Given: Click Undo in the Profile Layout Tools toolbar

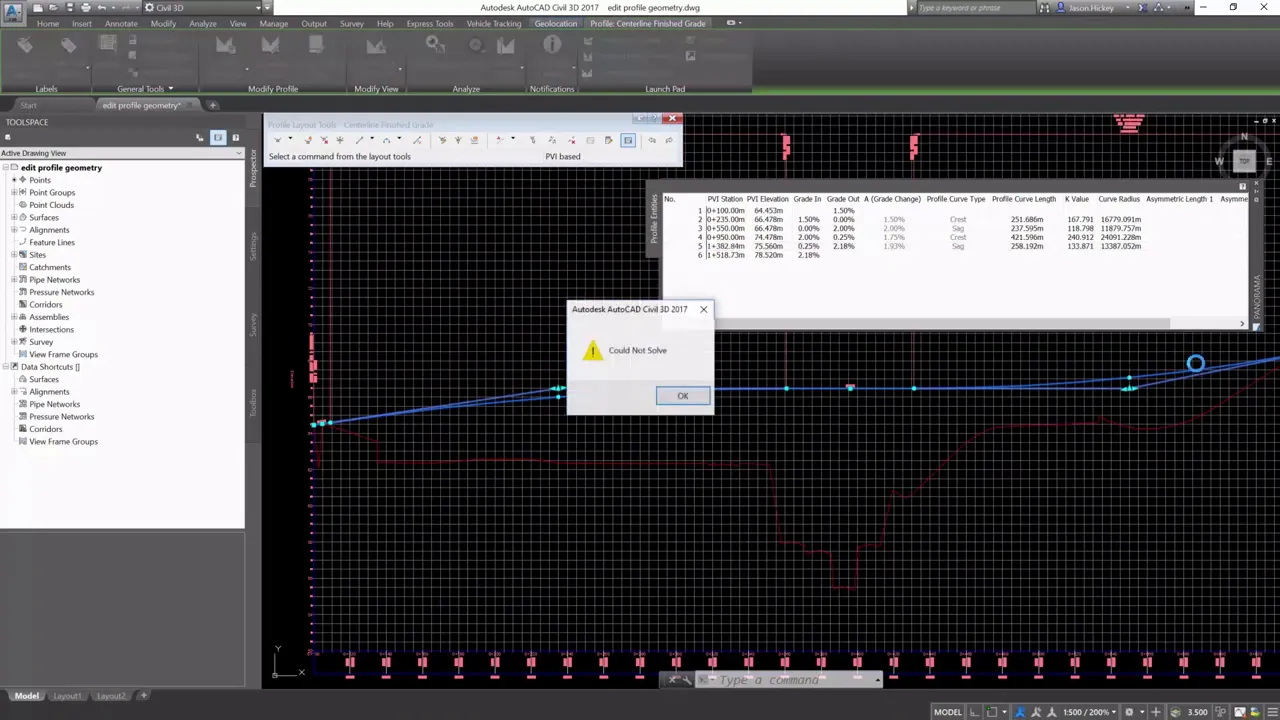Looking at the screenshot, I should tap(652, 140).
